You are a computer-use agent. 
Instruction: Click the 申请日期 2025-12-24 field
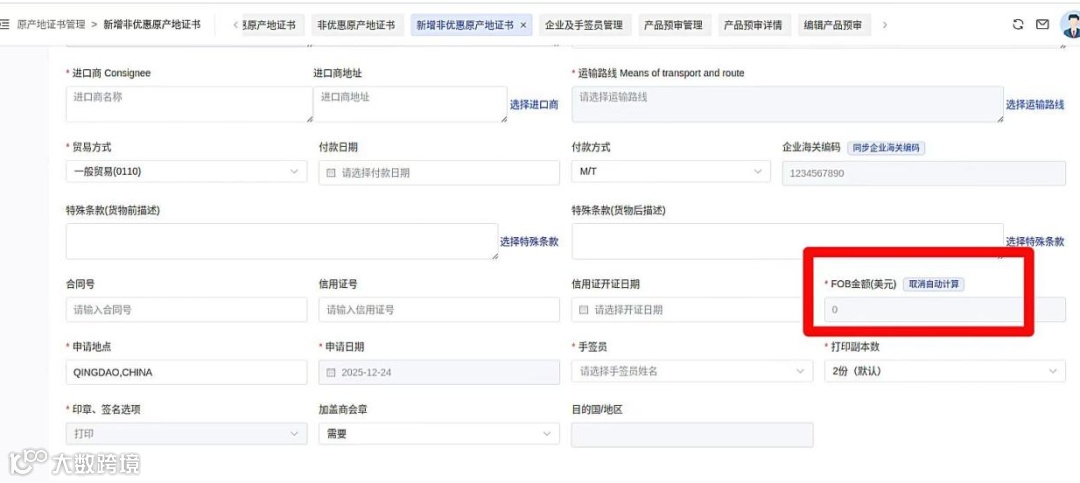click(439, 372)
